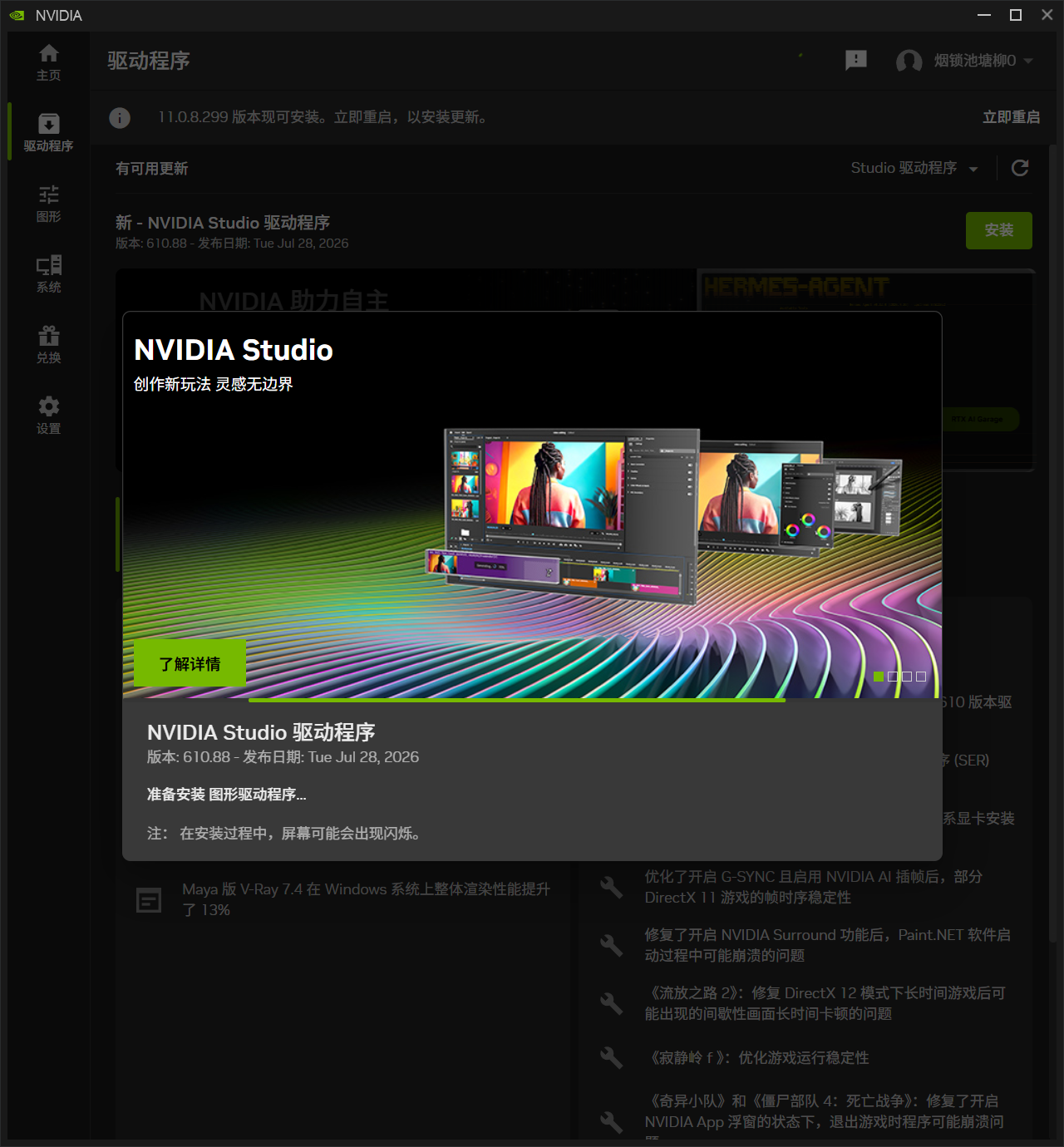Click the 了解详情 learn more button

(x=190, y=663)
